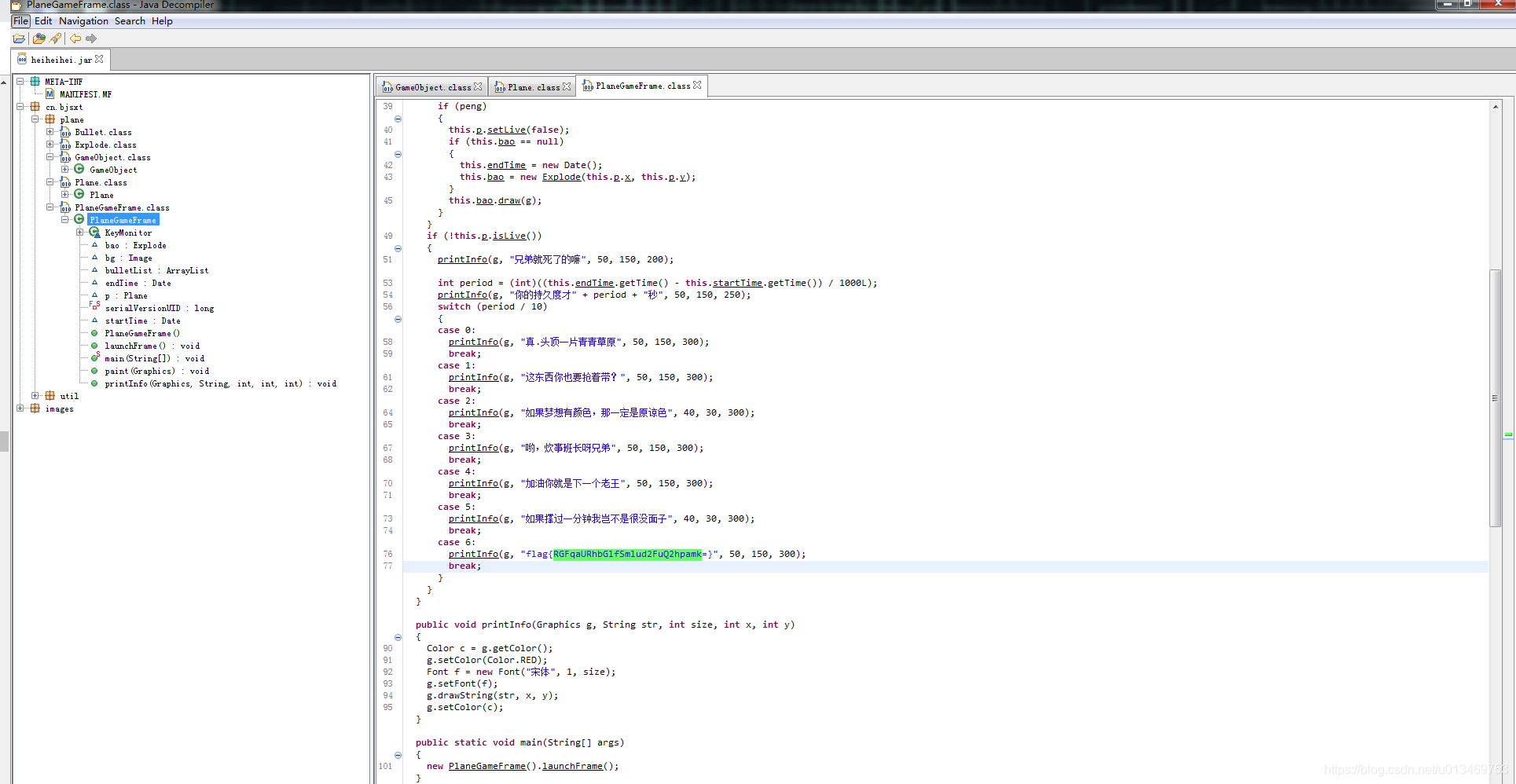Click the Open Type toolbar icon
The width and height of the screenshot is (1516, 784).
tap(39, 38)
